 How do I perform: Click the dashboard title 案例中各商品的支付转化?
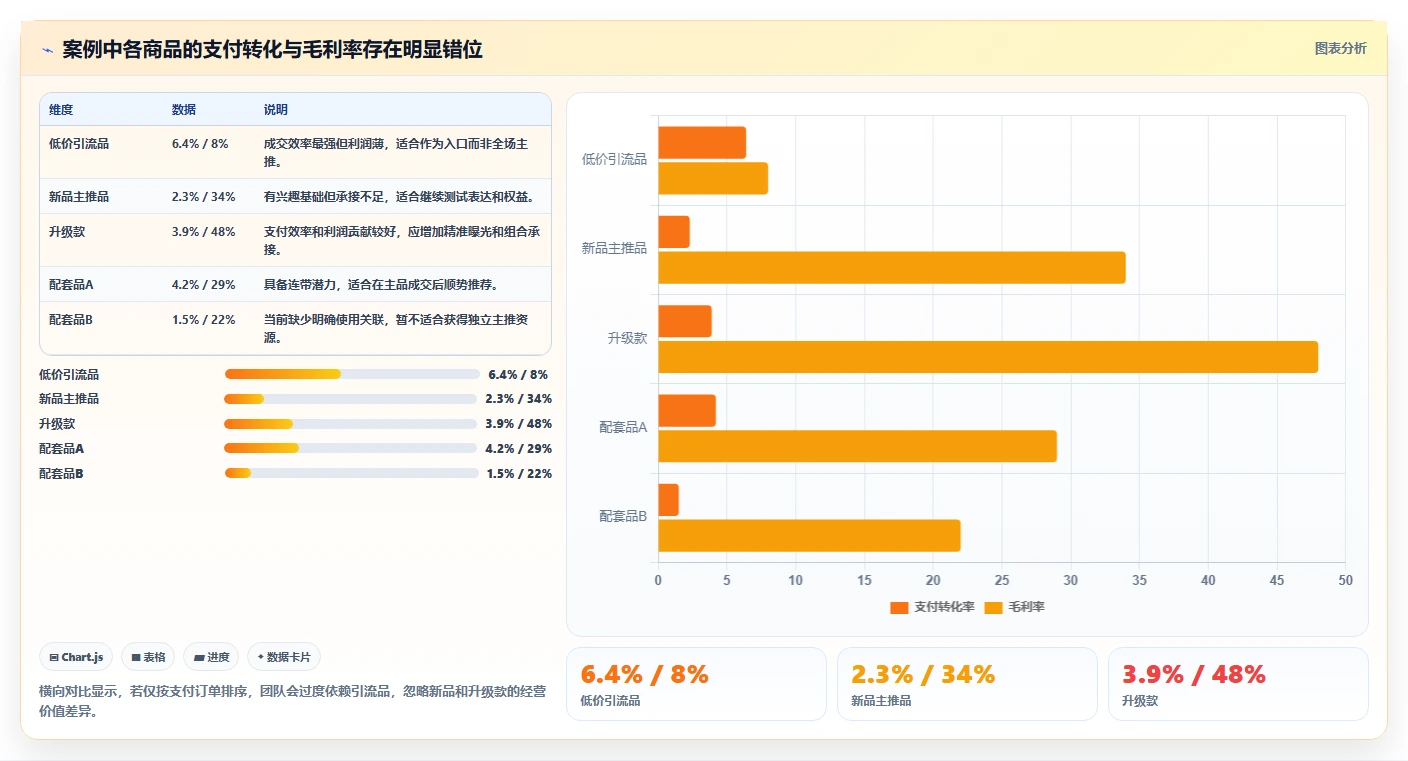point(272,50)
